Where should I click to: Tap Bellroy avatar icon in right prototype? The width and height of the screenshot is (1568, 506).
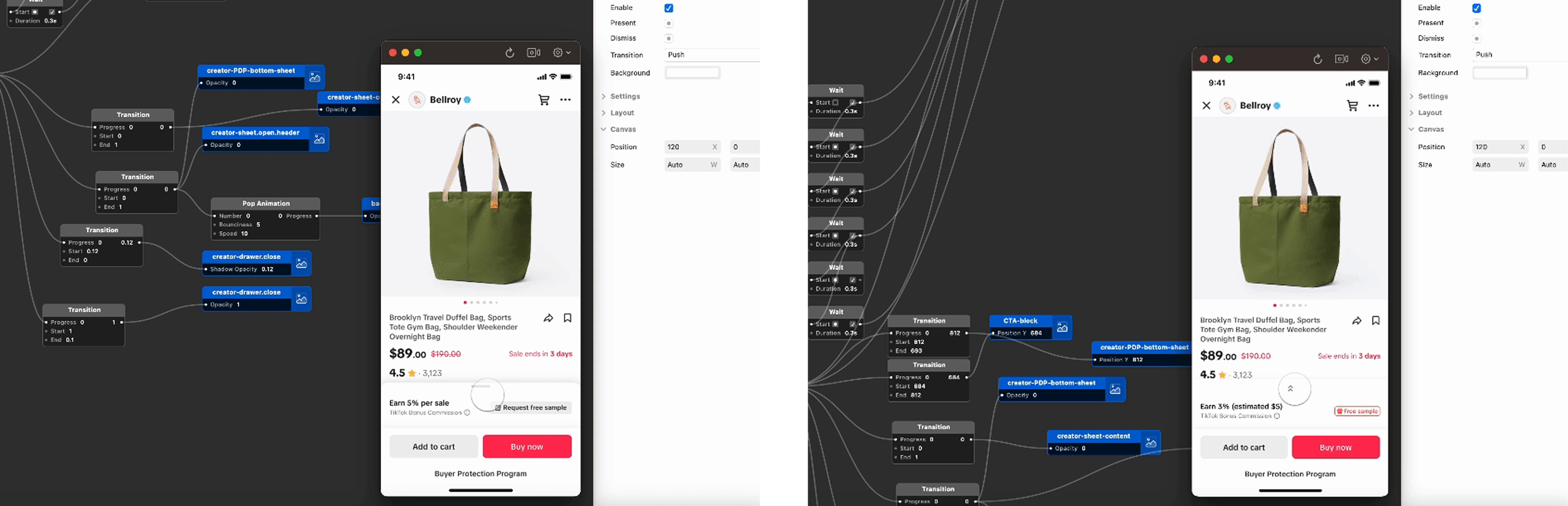1228,106
